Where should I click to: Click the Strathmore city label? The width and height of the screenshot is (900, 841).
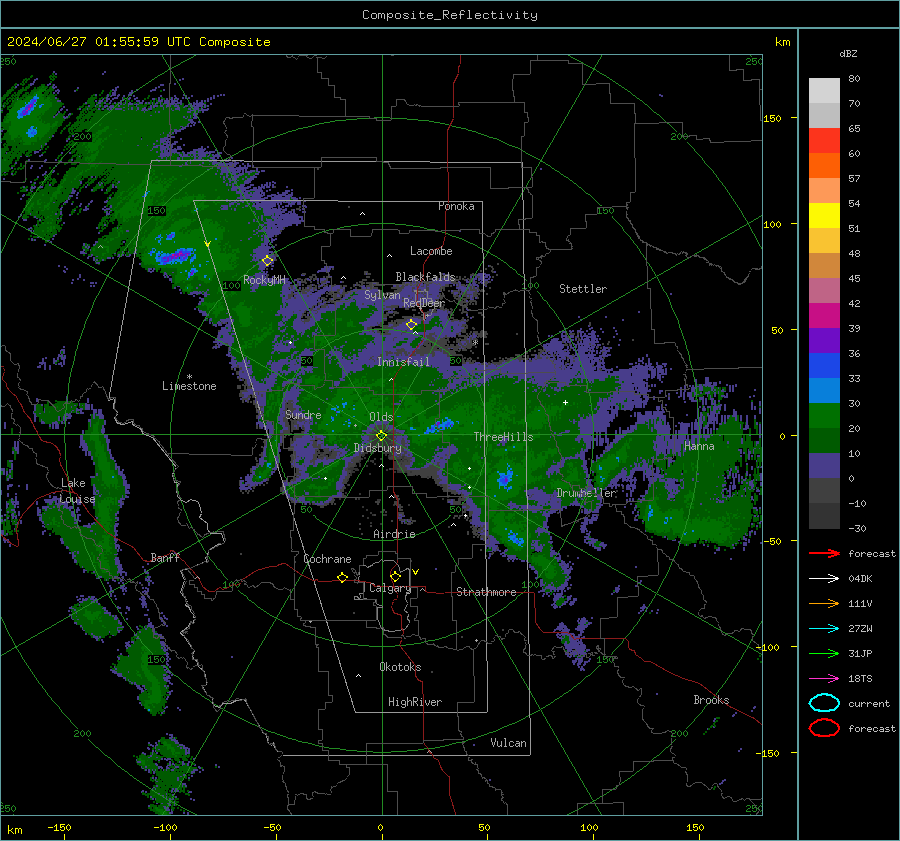pos(486,592)
